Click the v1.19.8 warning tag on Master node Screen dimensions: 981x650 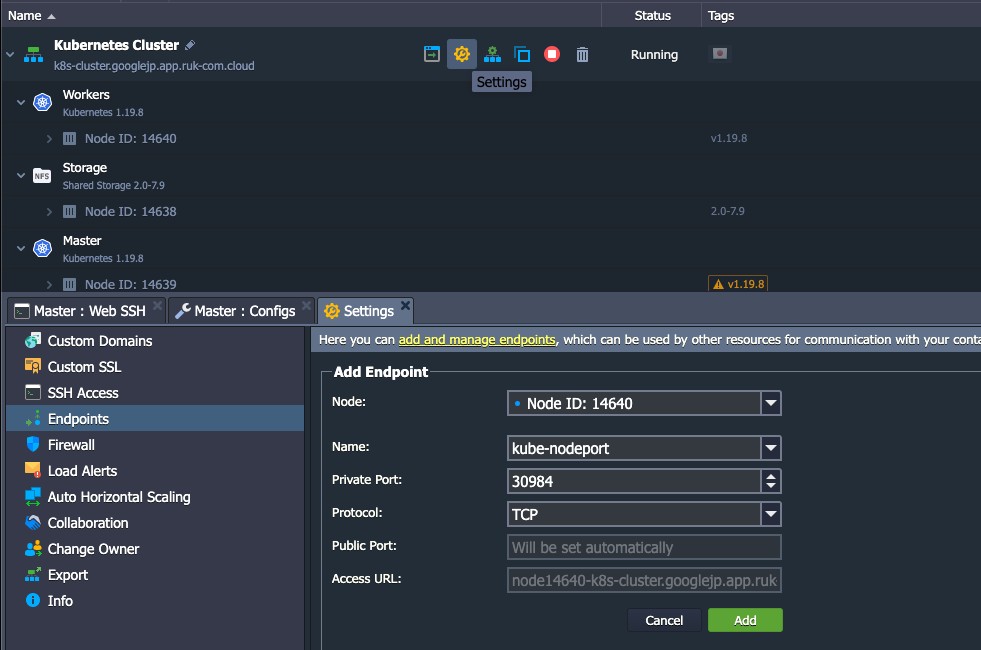click(738, 284)
